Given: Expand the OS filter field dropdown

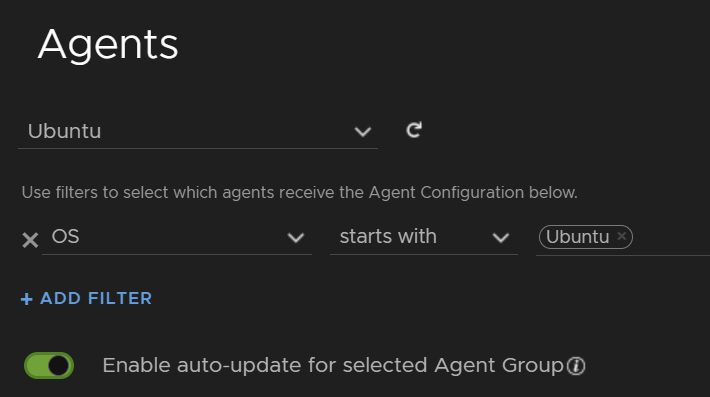Looking at the screenshot, I should point(177,237).
